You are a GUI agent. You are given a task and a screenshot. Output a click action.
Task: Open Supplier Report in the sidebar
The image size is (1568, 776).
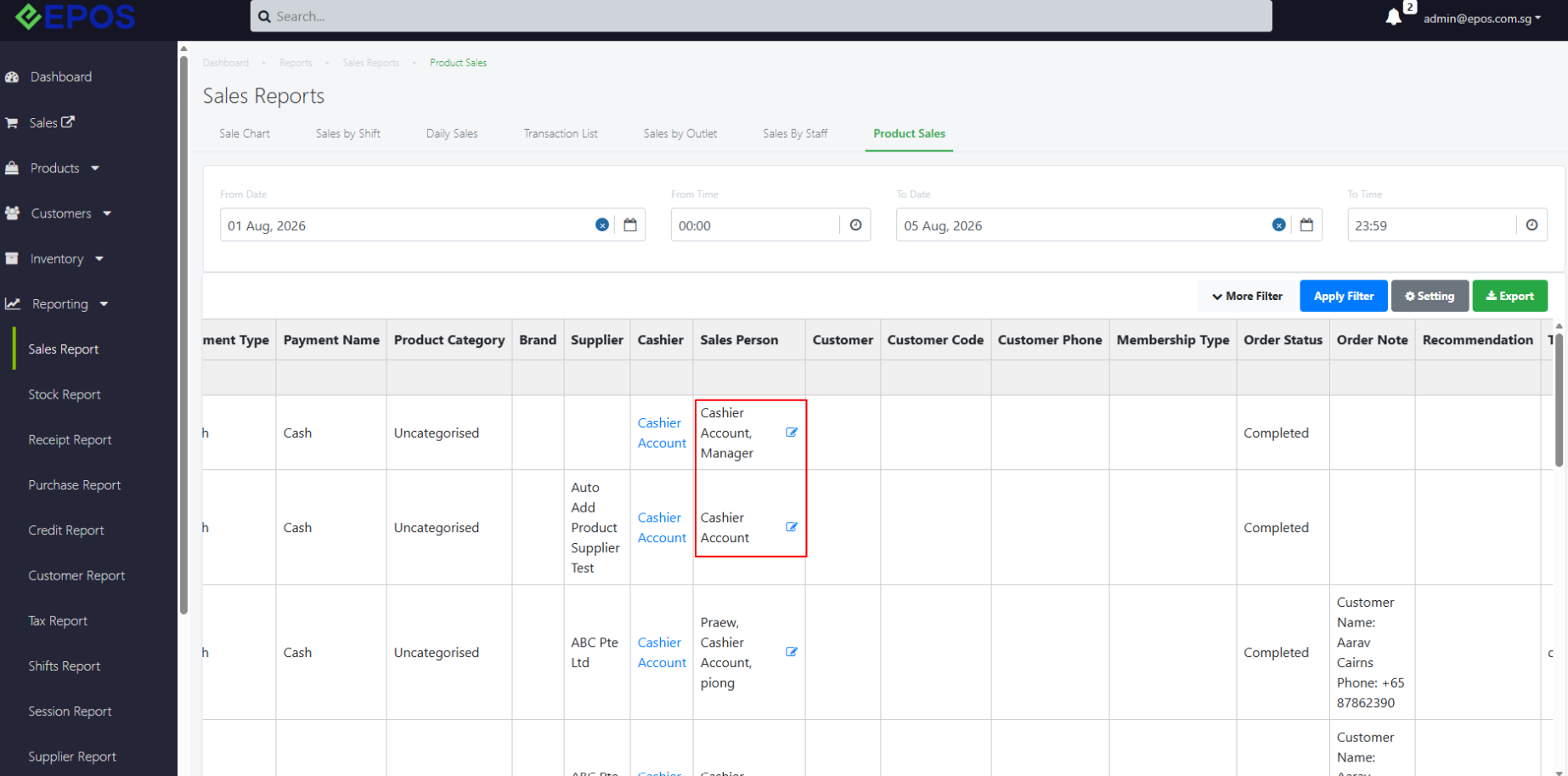coord(72,756)
